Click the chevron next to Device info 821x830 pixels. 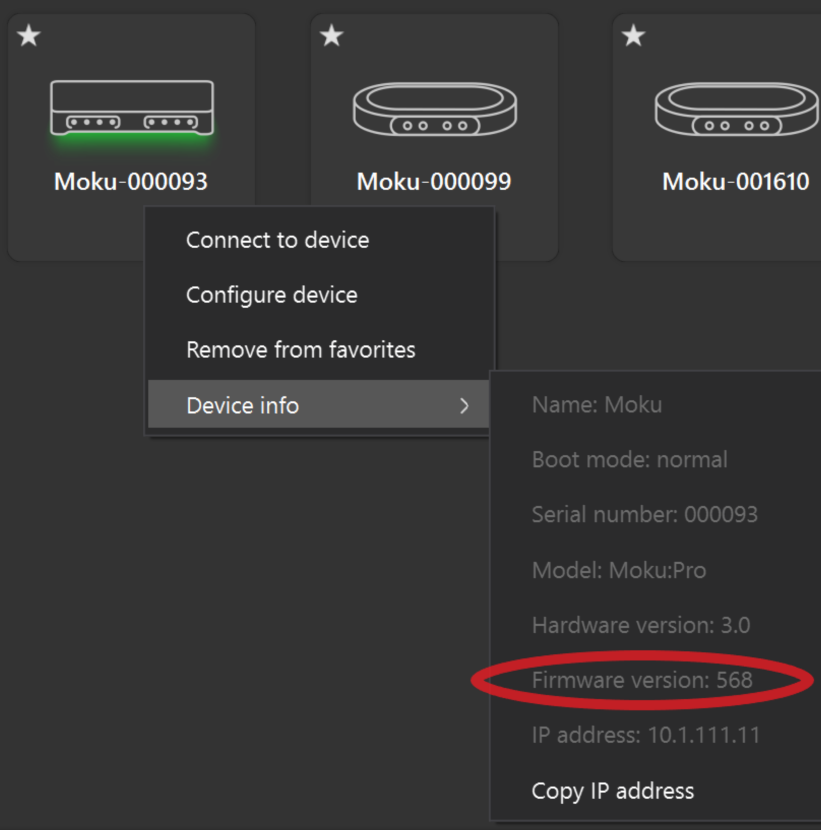pyautogui.click(x=463, y=406)
